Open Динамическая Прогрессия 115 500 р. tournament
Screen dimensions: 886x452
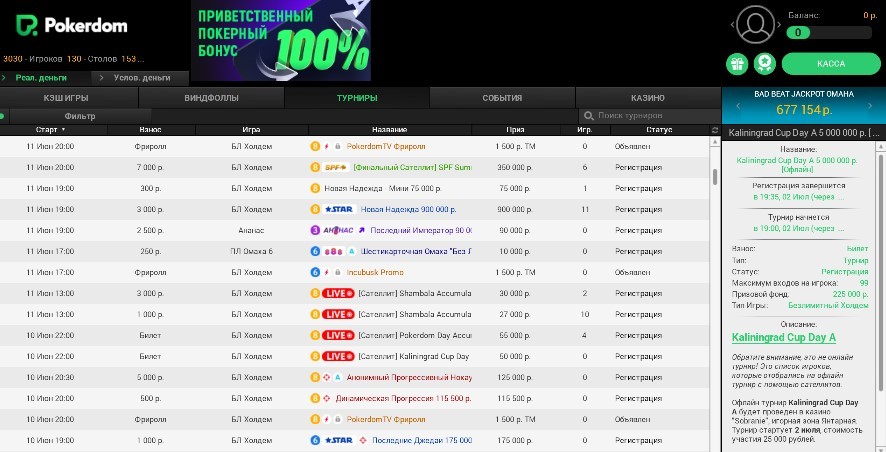[x=354, y=398]
